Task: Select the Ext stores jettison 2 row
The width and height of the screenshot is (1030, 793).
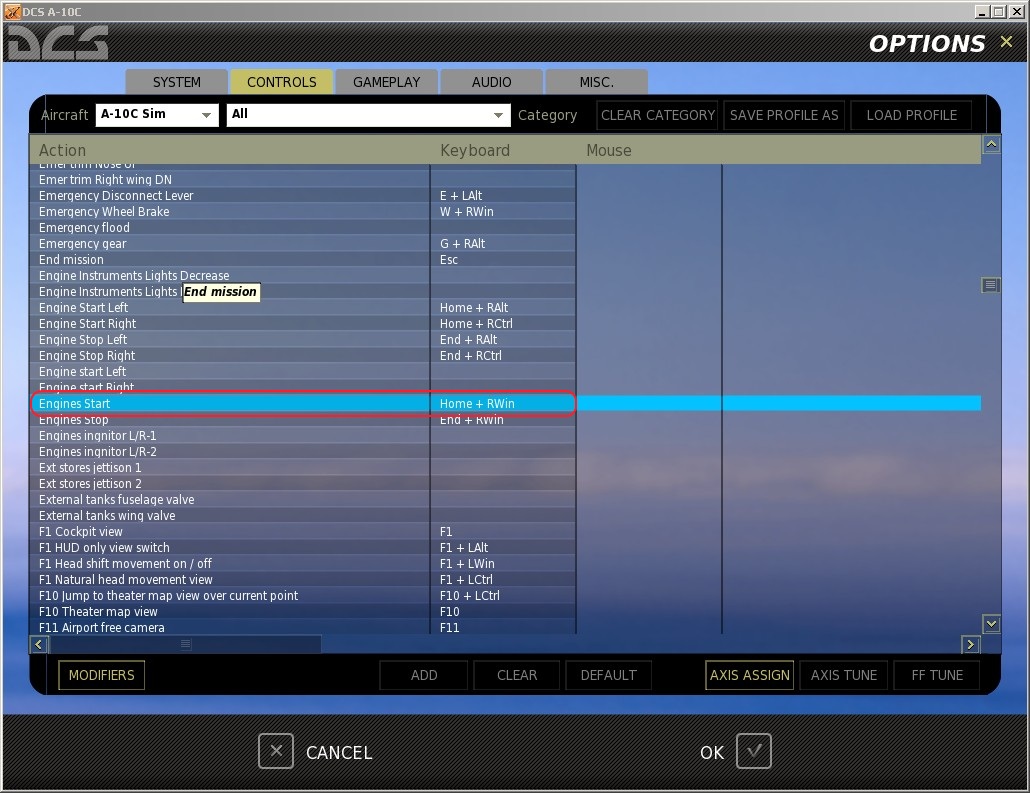Action: point(303,484)
